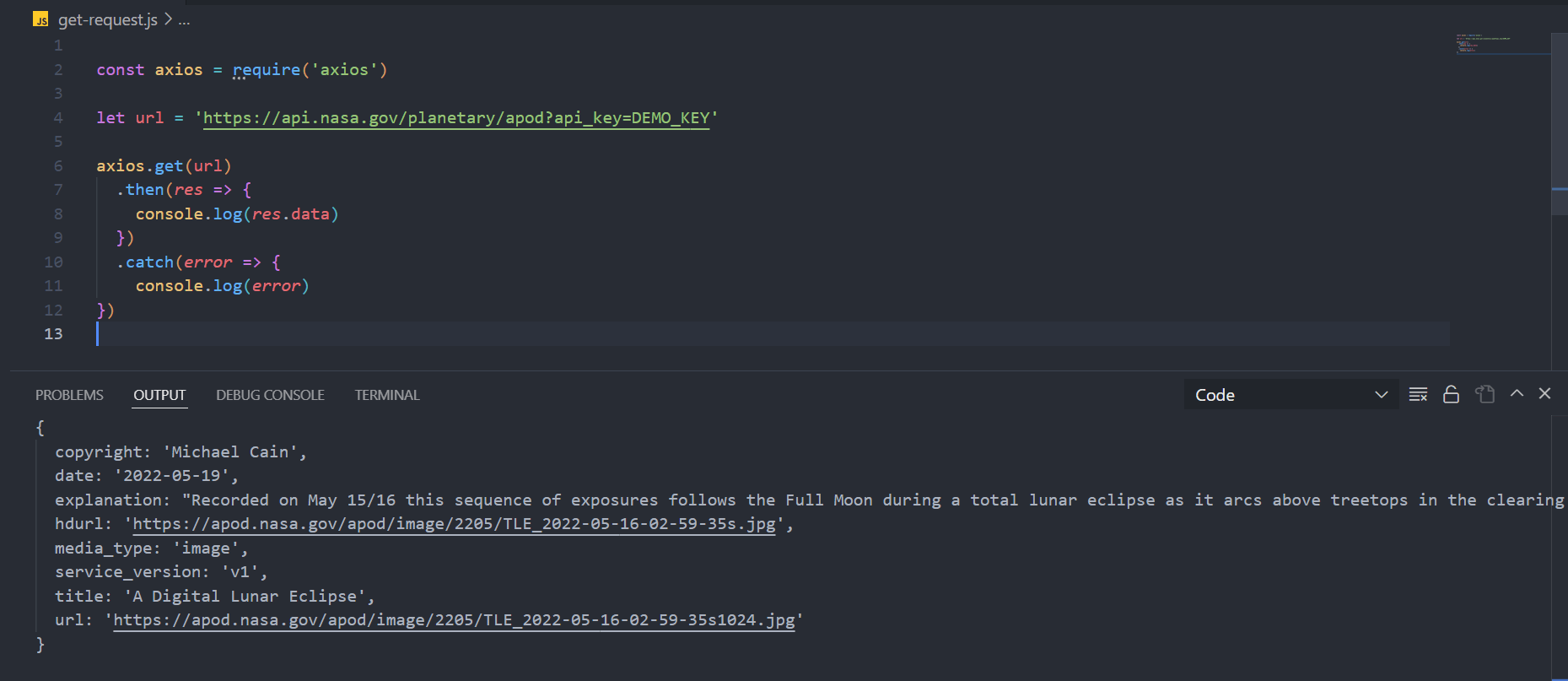Close the Output panel
Screen dimensions: 1568x681
[1544, 393]
